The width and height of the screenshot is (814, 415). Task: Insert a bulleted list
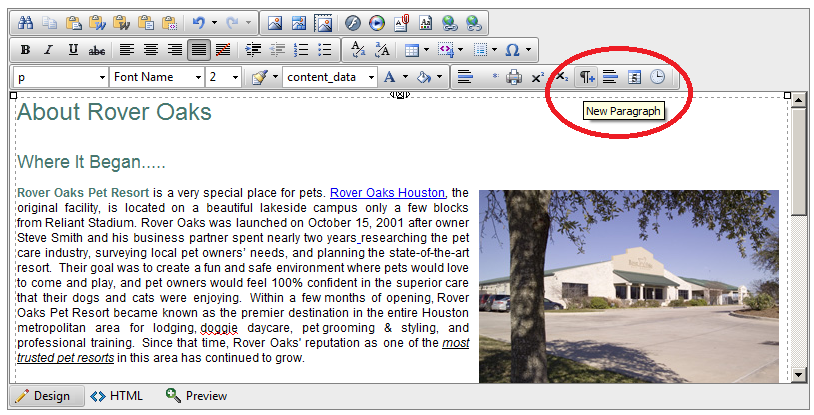(325, 50)
